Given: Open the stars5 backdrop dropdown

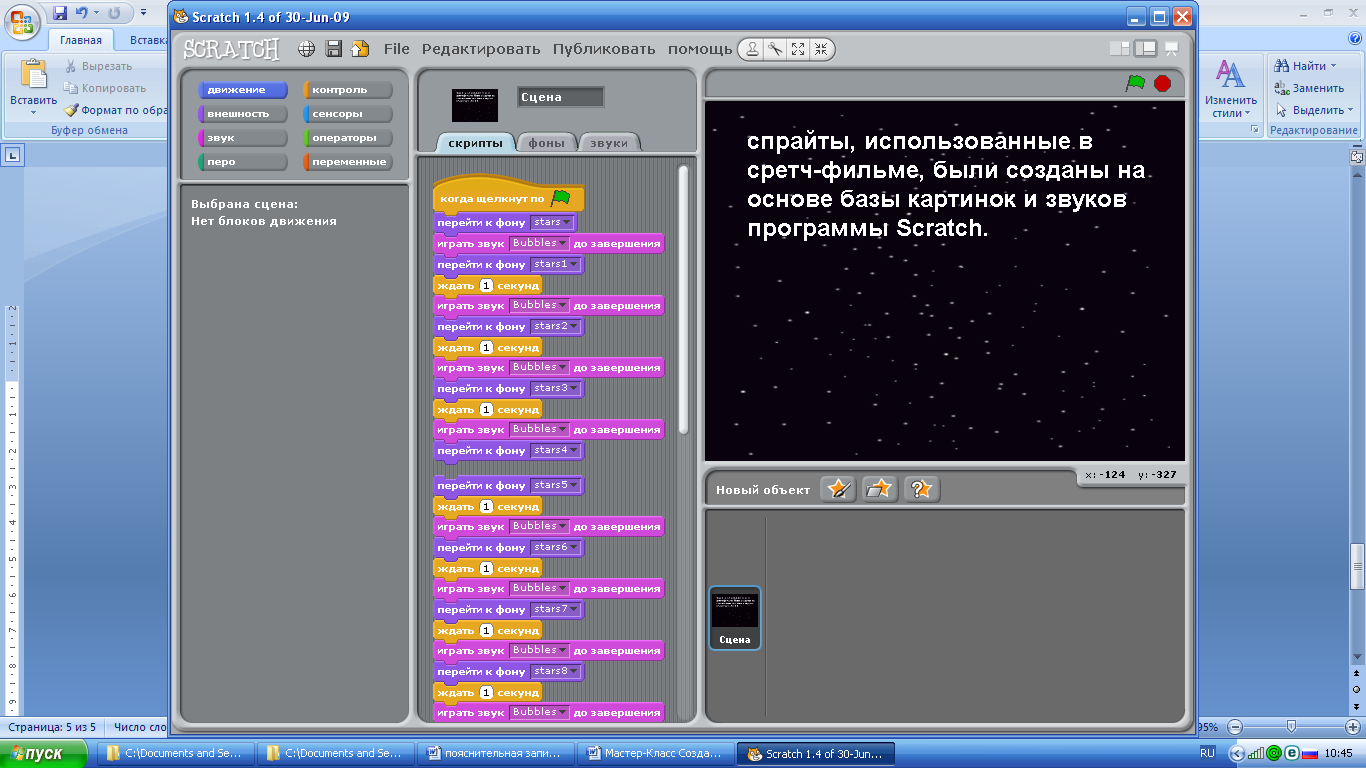Looking at the screenshot, I should (555, 485).
